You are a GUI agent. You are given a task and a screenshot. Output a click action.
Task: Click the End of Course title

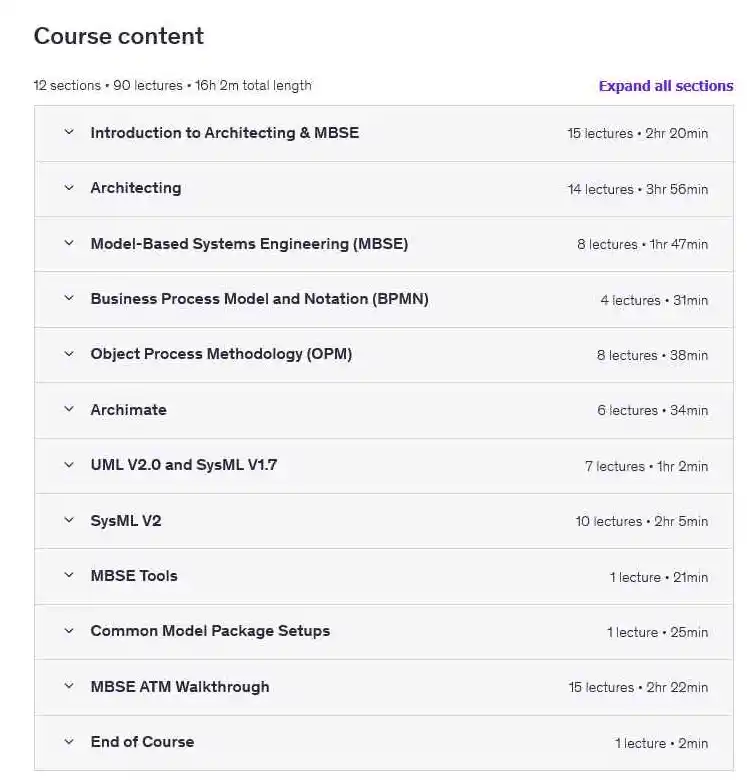pyautogui.click(x=142, y=742)
